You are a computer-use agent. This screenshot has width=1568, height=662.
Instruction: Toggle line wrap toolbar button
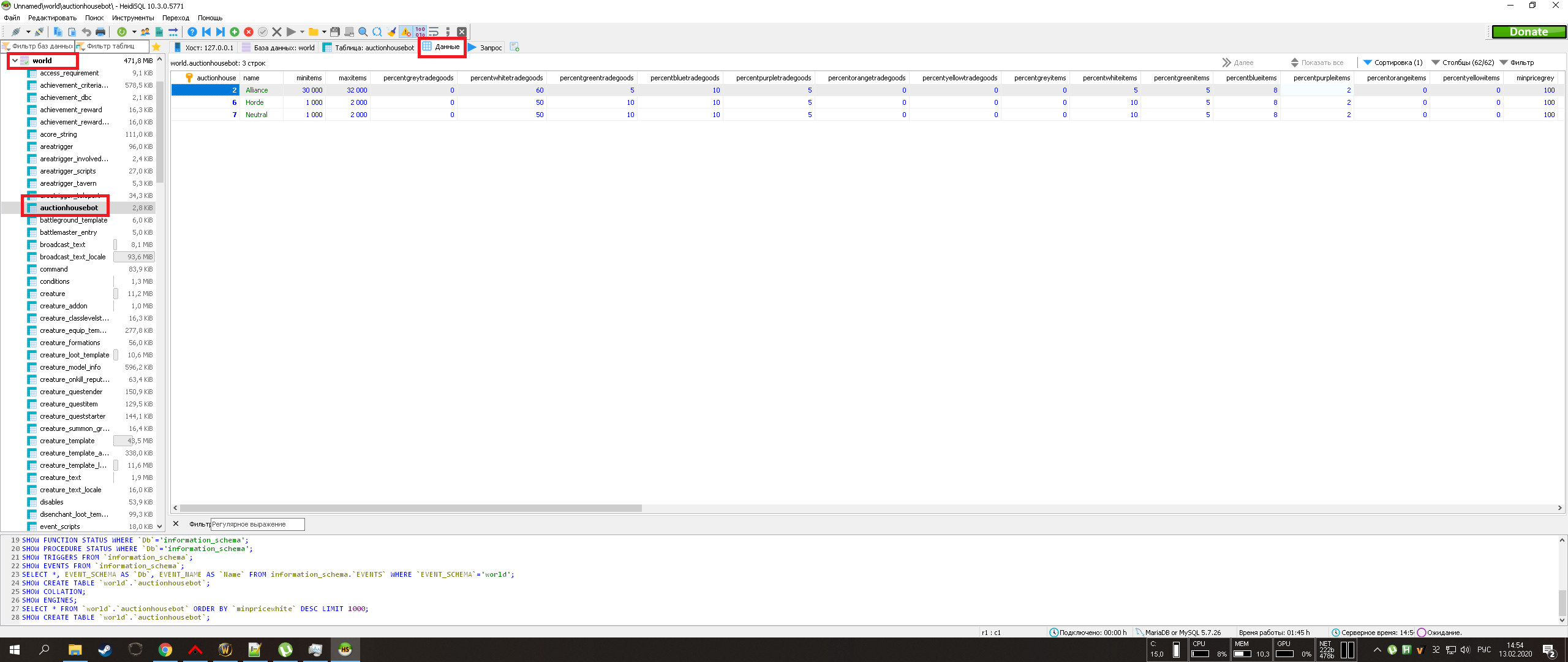pos(434,32)
